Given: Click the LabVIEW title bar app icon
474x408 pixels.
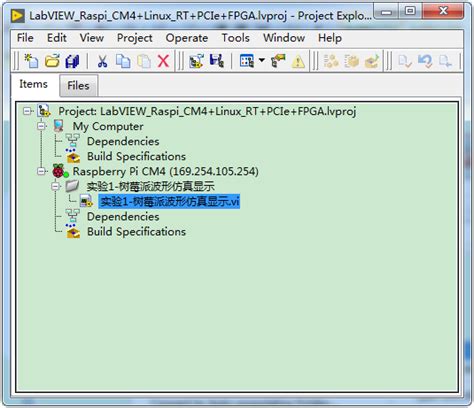Looking at the screenshot, I should pyautogui.click(x=17, y=16).
